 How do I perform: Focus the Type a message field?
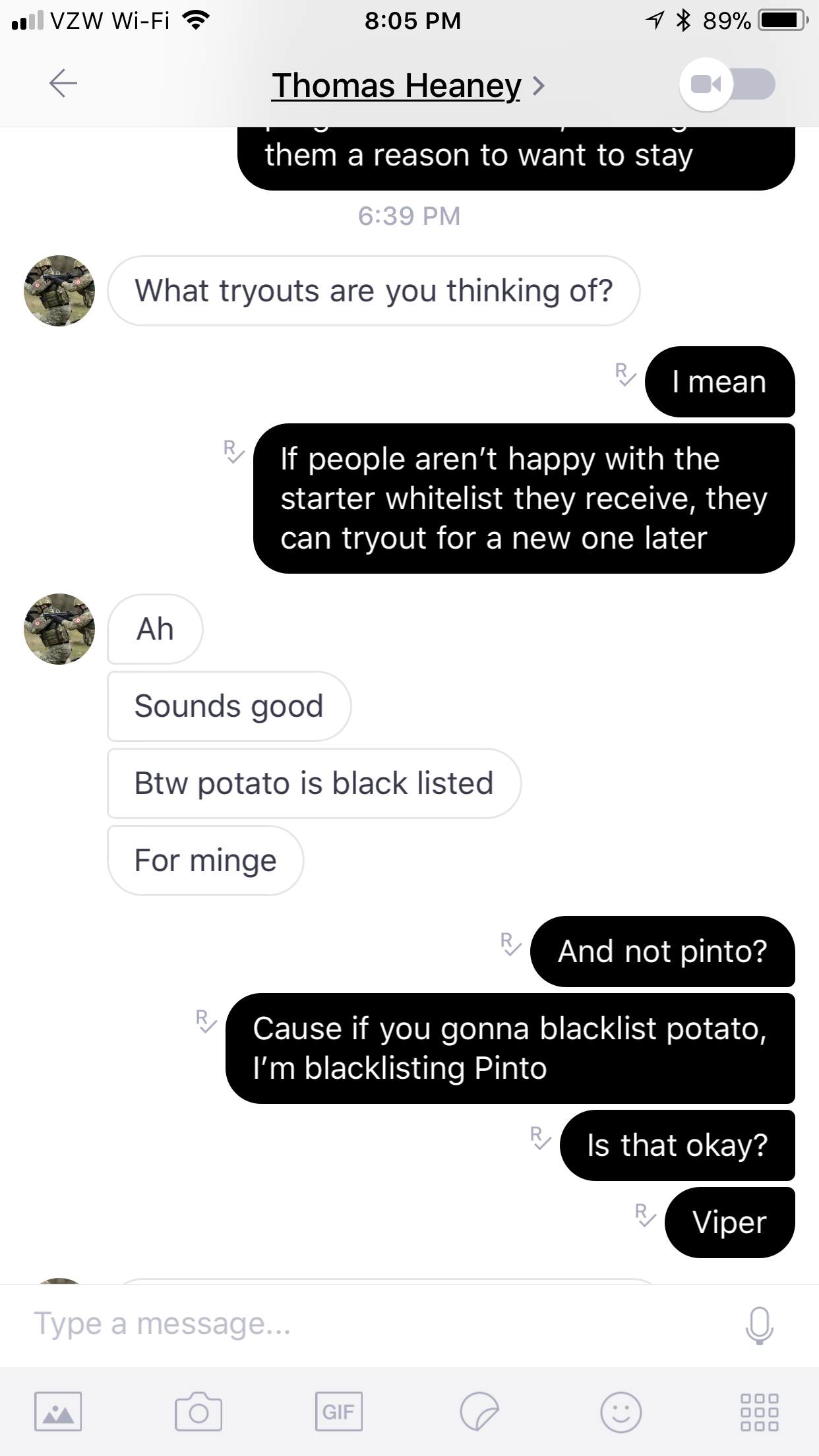tap(382, 1324)
